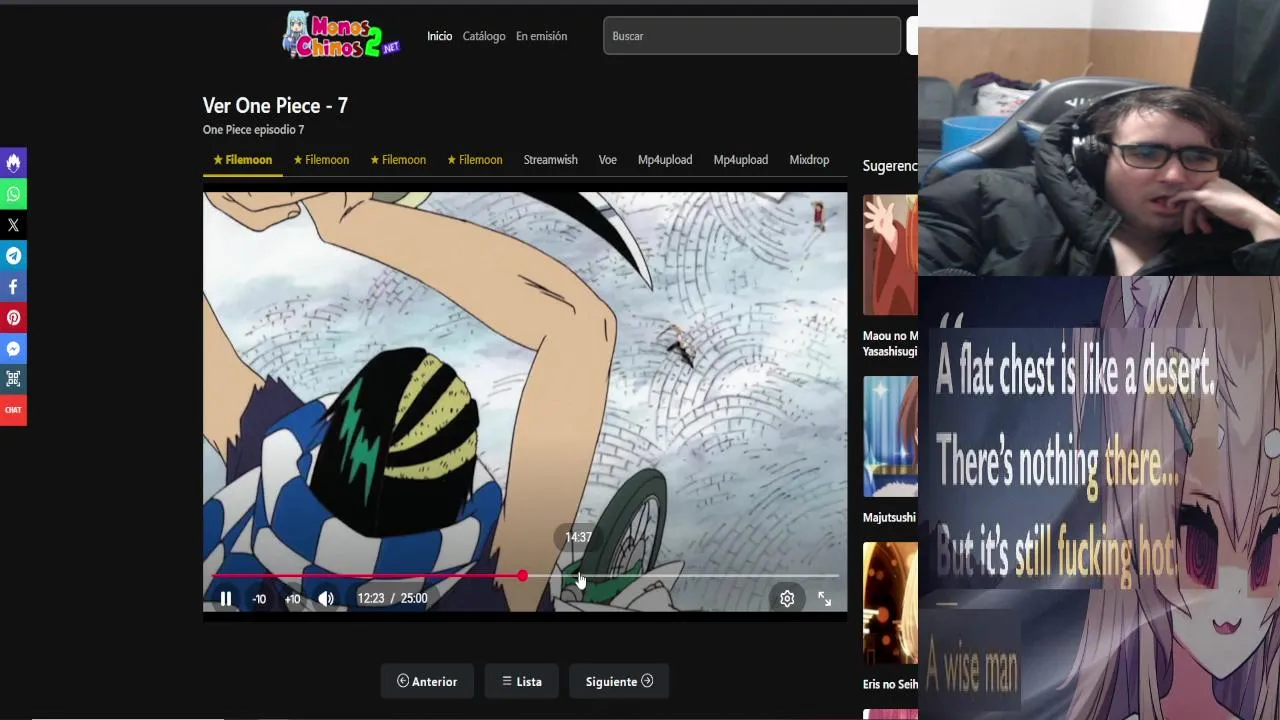Viewport: 1280px width, 720px height.
Task: Open the purple flame share icon
Action: click(x=13, y=163)
